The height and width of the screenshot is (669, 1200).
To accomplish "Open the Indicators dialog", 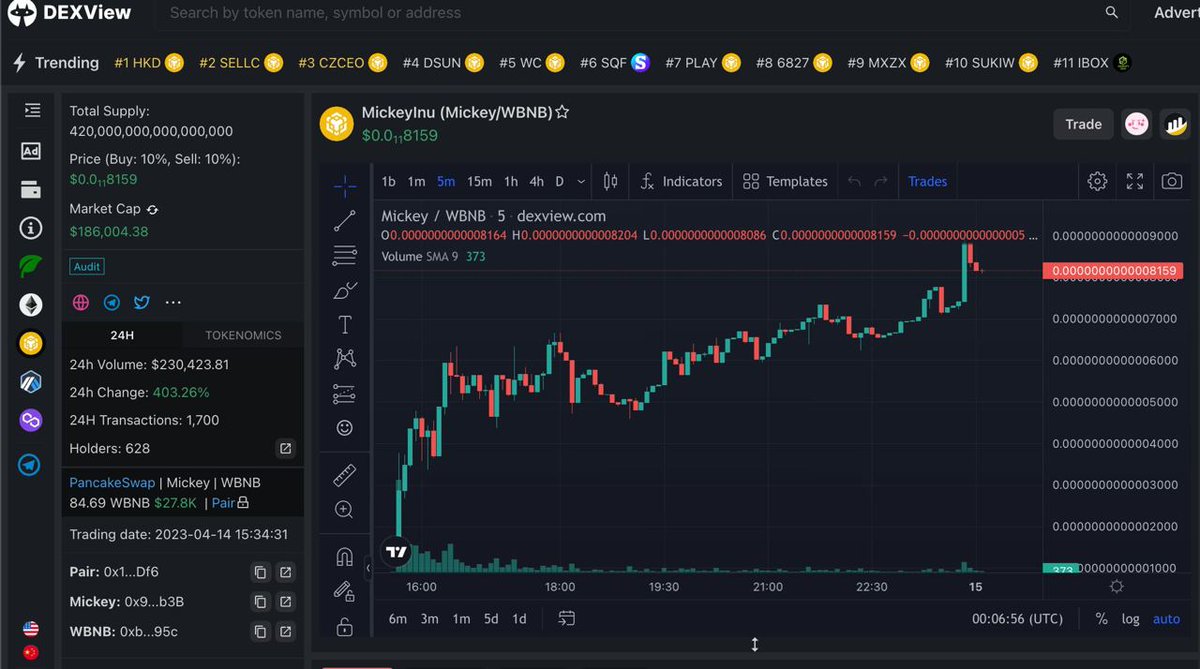I will pyautogui.click(x=681, y=181).
